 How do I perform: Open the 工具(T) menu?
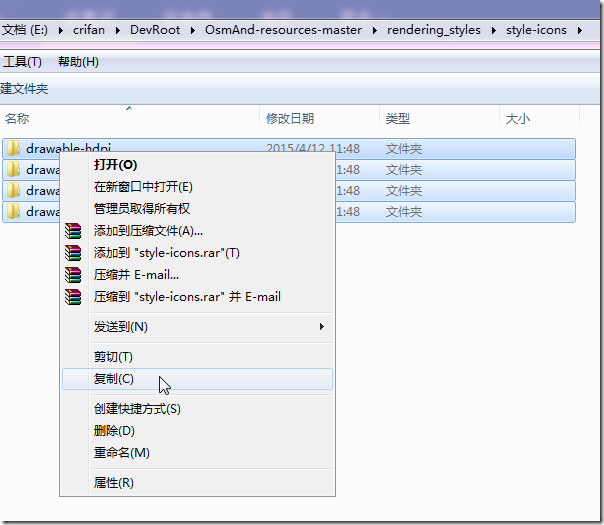click(22, 62)
